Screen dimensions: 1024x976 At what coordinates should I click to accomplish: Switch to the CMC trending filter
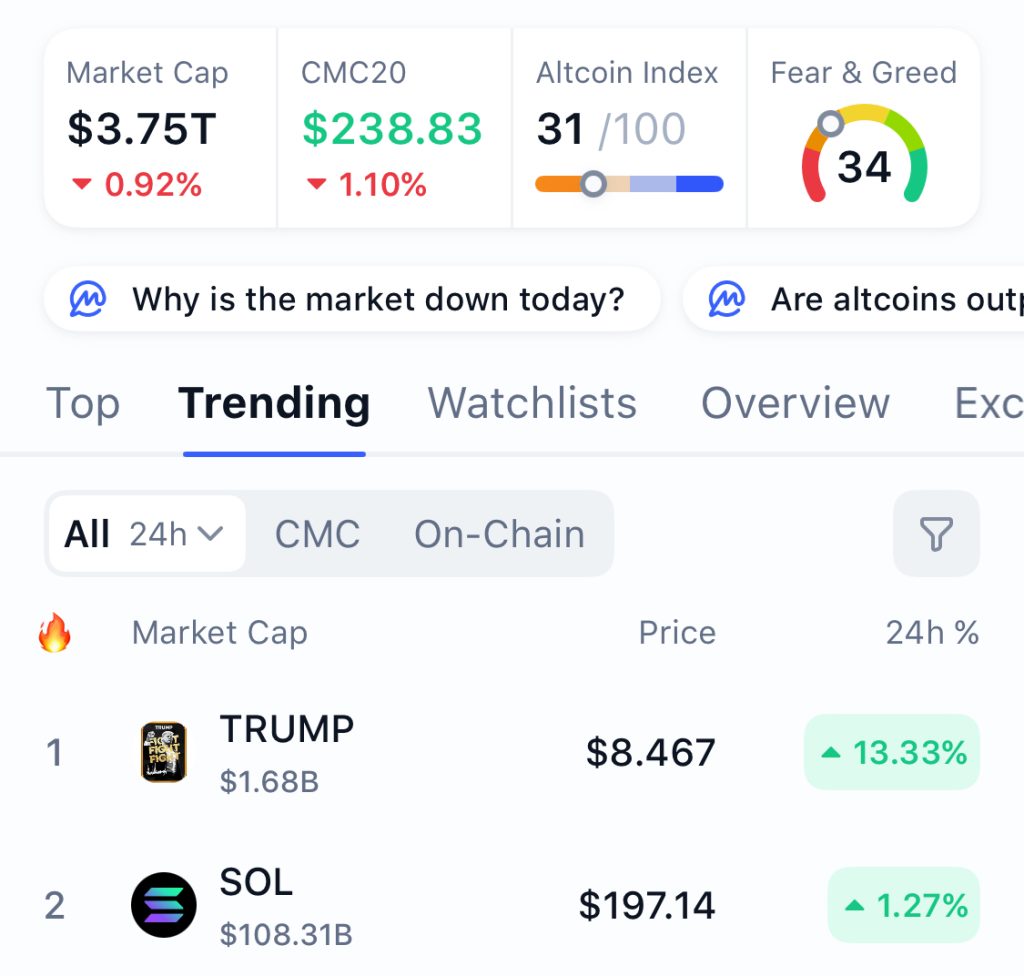(x=317, y=534)
